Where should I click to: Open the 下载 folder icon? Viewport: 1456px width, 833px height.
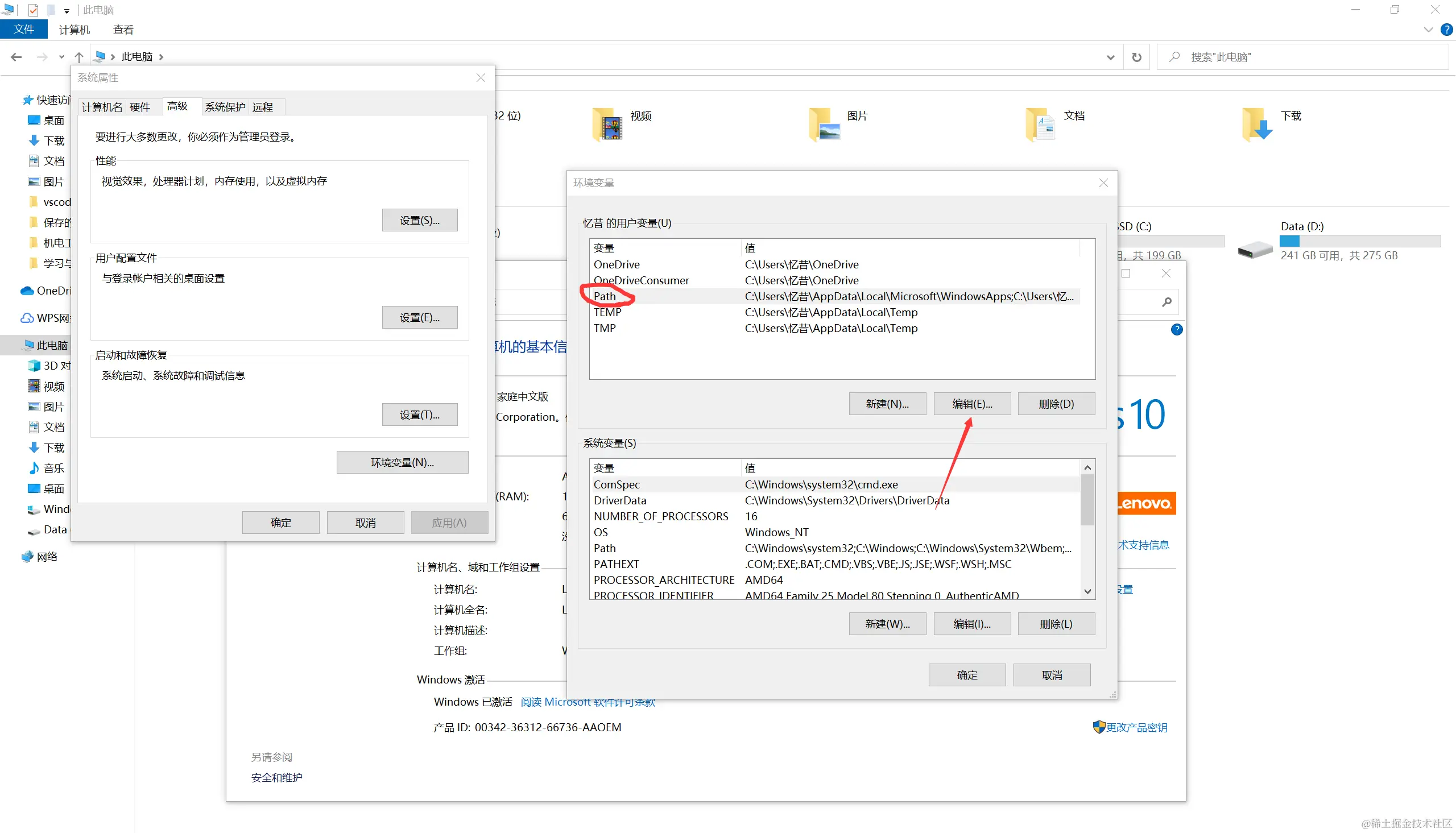pyautogui.click(x=1258, y=125)
